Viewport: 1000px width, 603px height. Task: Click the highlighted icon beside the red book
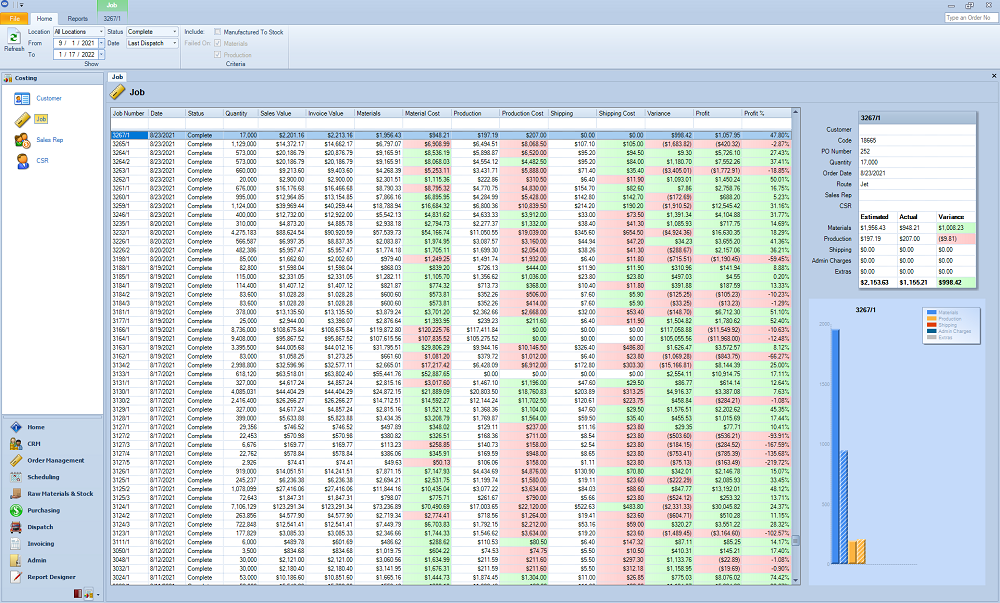(89, 593)
